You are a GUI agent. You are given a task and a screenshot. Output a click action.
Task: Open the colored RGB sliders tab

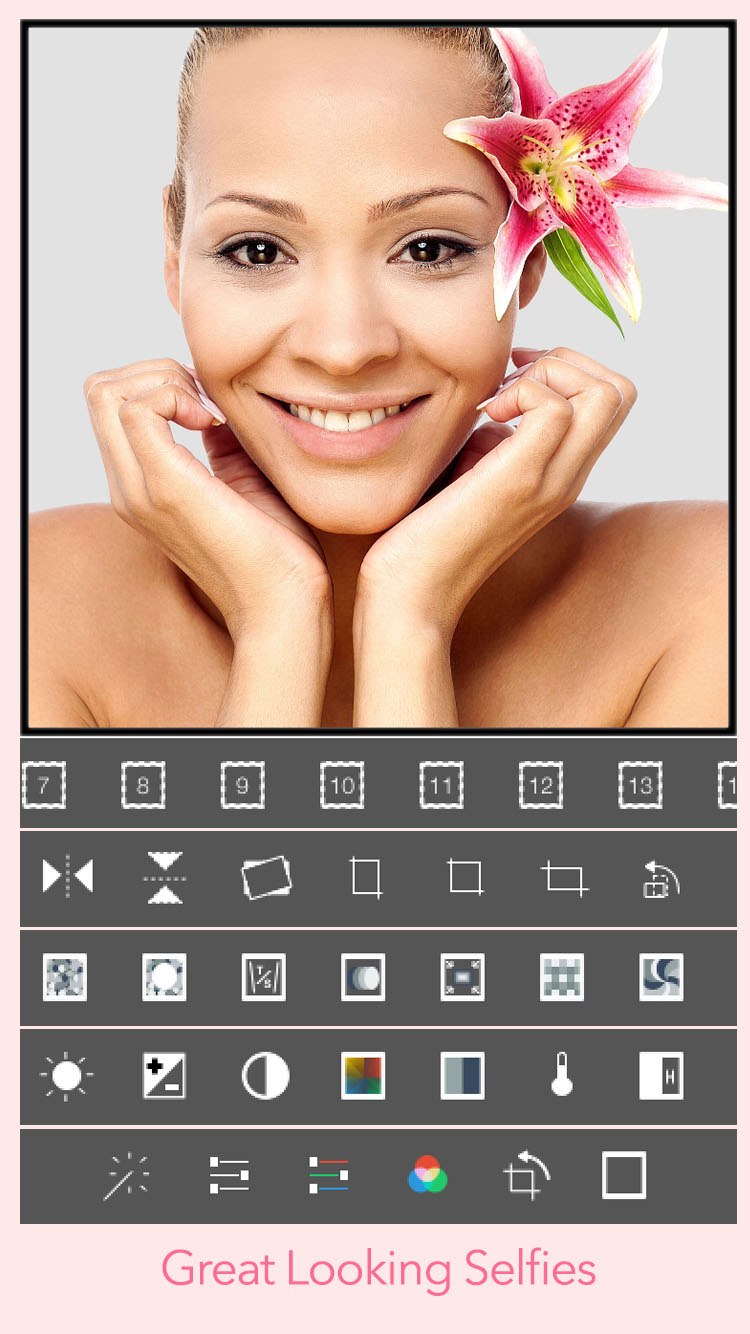click(329, 1175)
